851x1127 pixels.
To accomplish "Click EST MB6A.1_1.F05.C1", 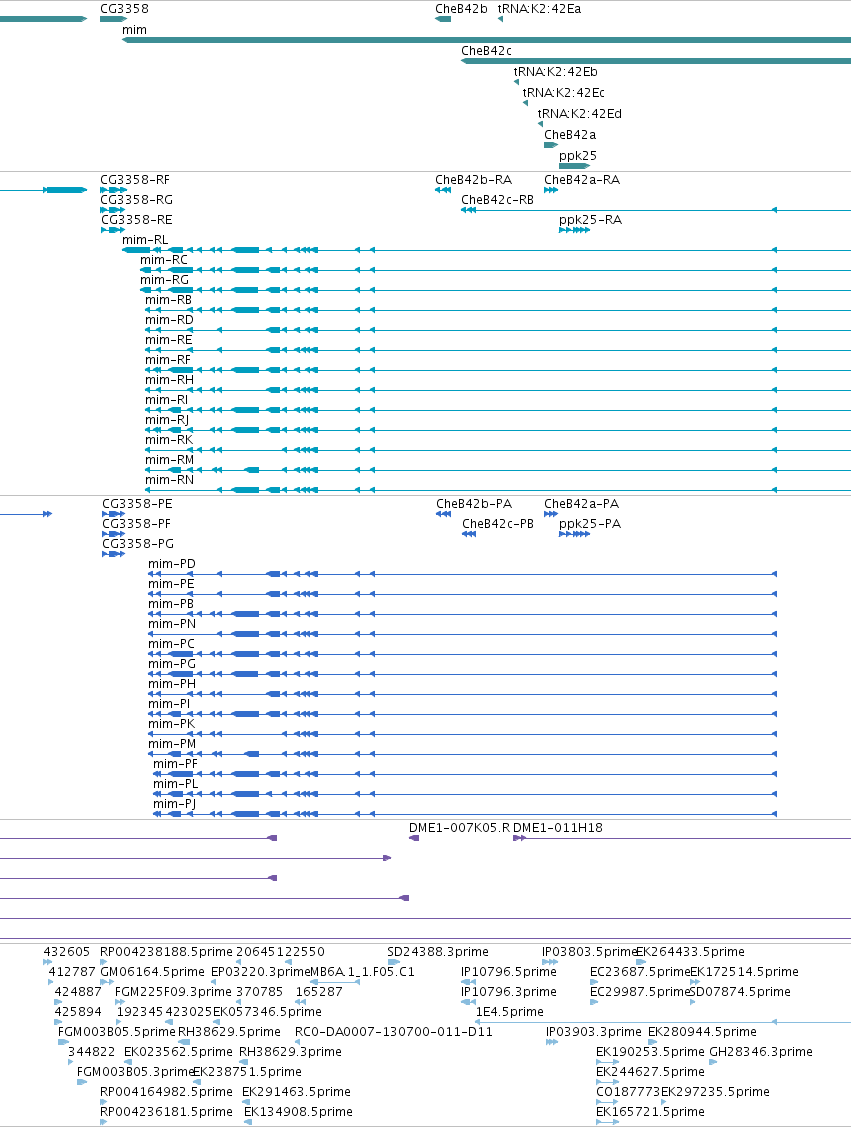I will (x=362, y=972).
